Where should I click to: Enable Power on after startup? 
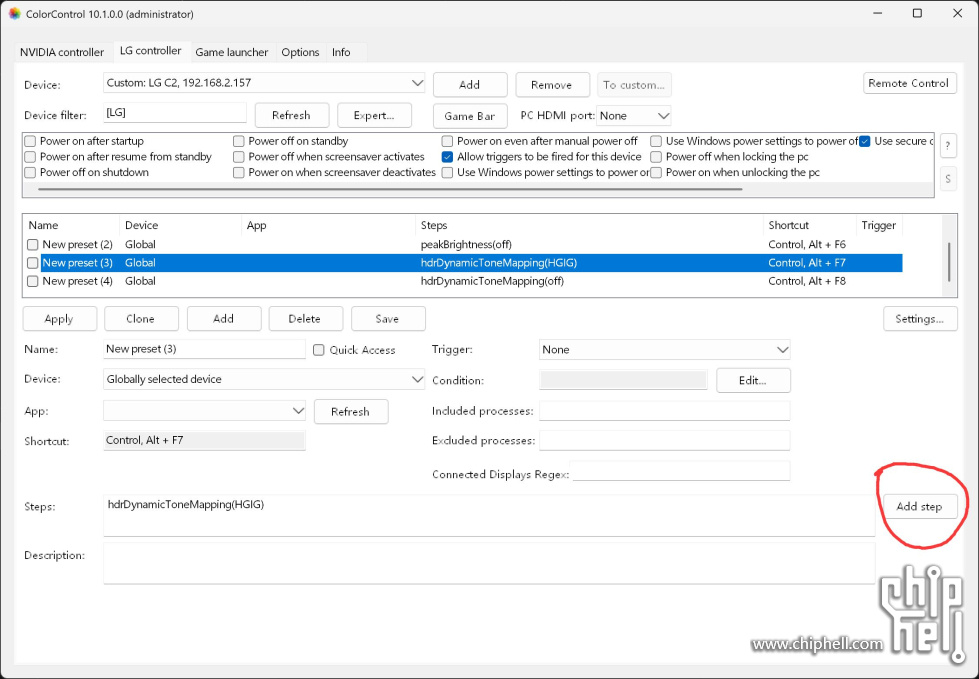point(30,141)
